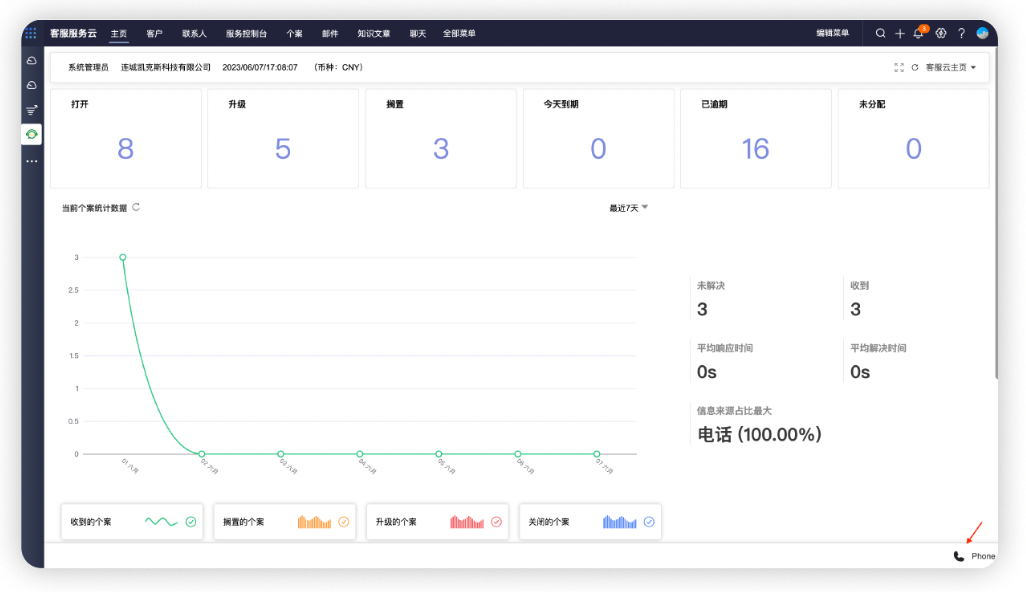Open the user avatar menu
This screenshot has height=592, width=1026.
tap(982, 33)
